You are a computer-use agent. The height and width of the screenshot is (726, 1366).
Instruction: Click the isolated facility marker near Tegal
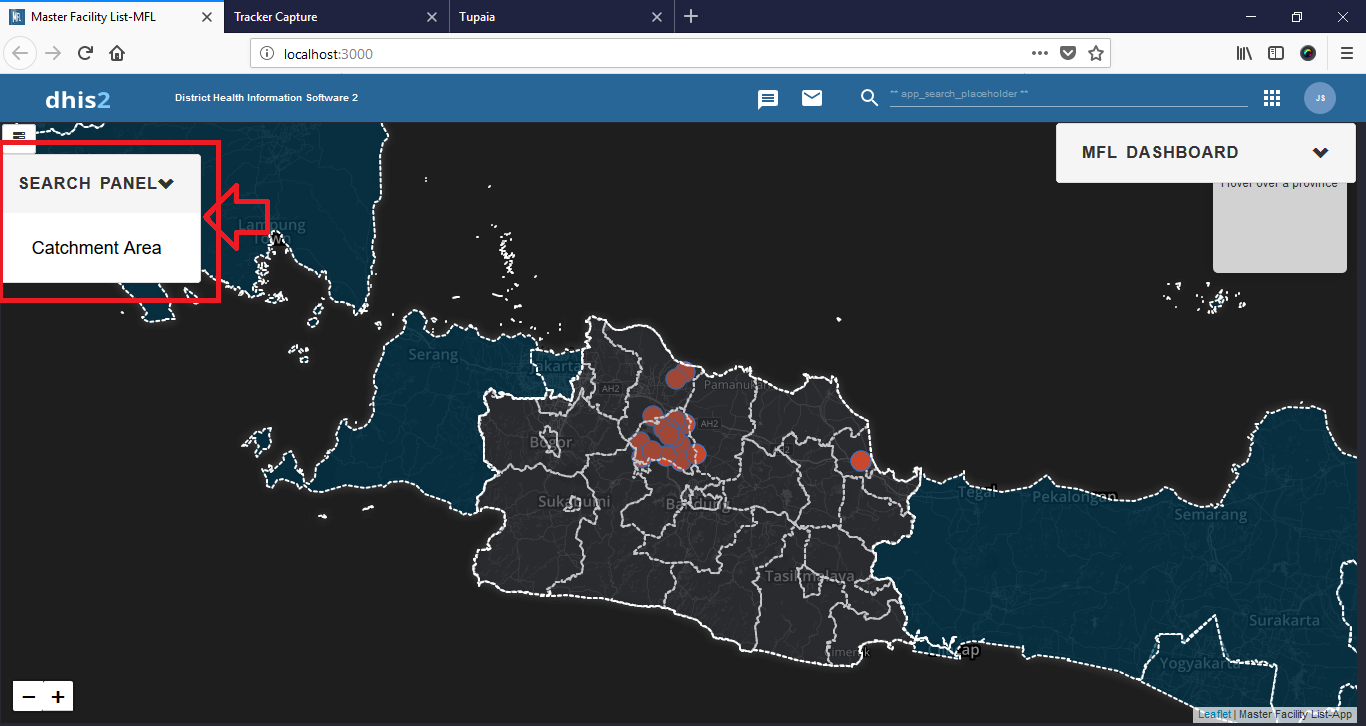(x=860, y=461)
